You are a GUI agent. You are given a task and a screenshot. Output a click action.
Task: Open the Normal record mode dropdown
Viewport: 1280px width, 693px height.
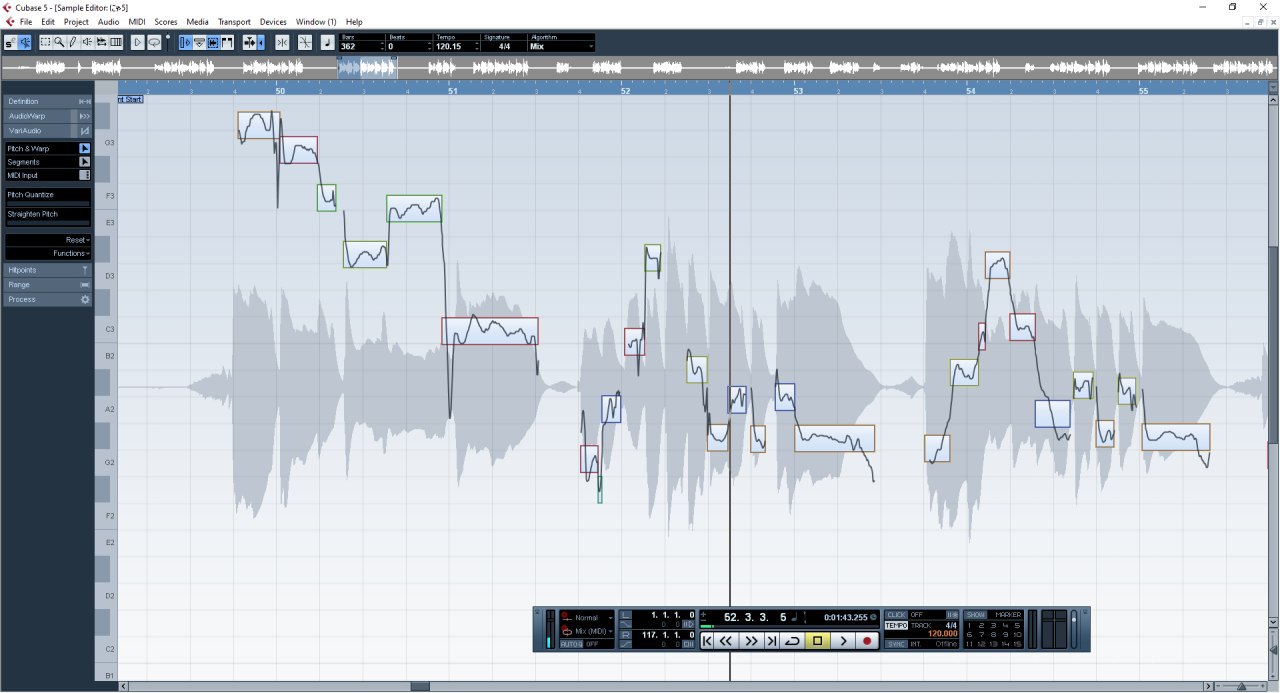coord(587,618)
